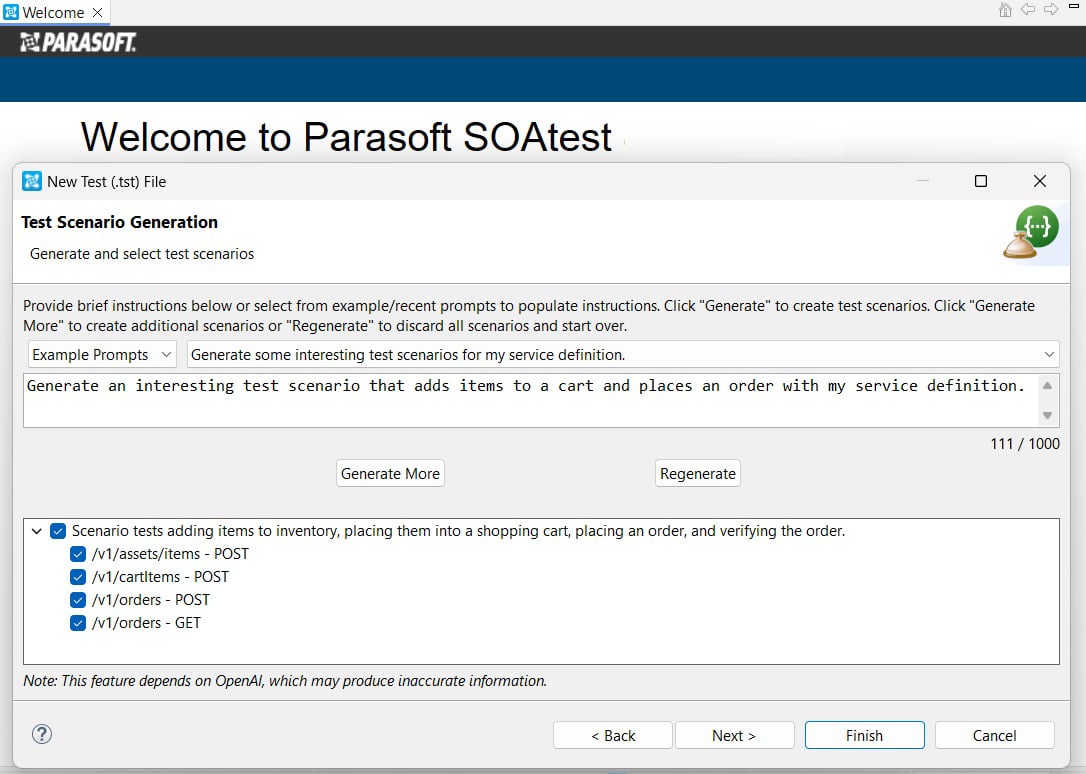Viewport: 1086px width, 774px height.
Task: Maximize the New Test File dialog
Action: (x=981, y=181)
